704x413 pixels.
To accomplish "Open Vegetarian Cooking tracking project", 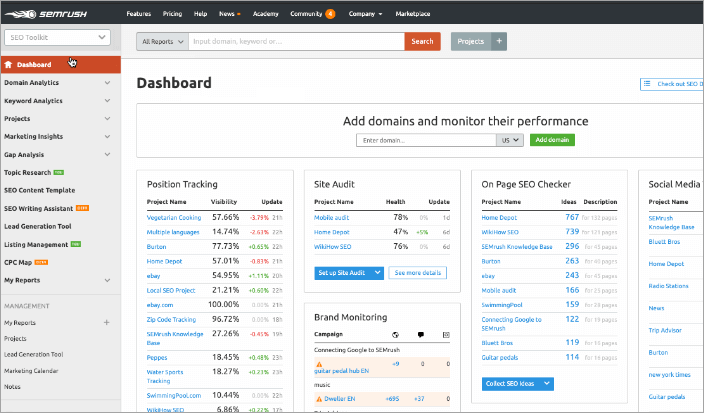I will click(x=174, y=218).
